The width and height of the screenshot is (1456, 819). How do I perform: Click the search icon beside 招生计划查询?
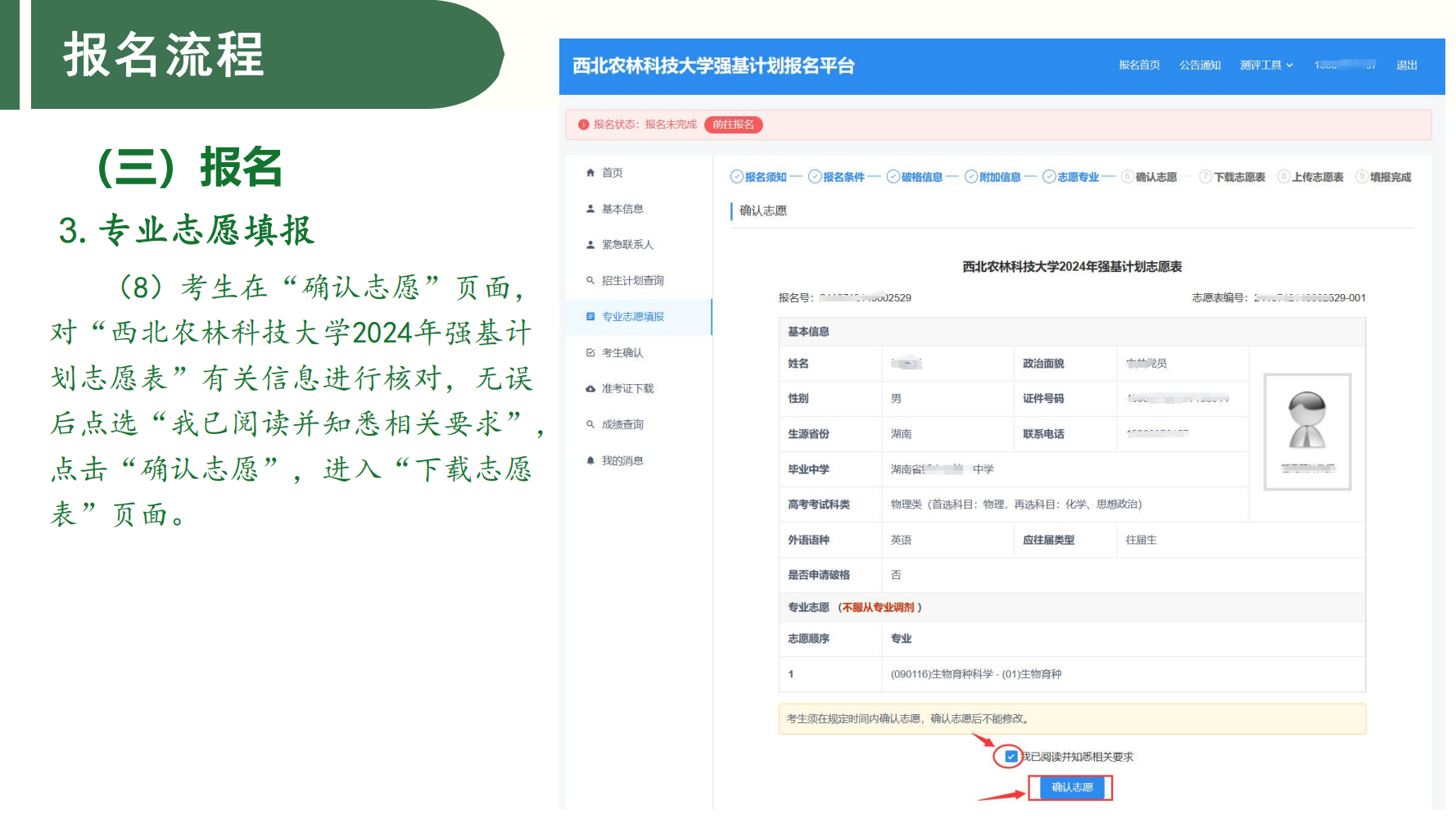pos(590,280)
